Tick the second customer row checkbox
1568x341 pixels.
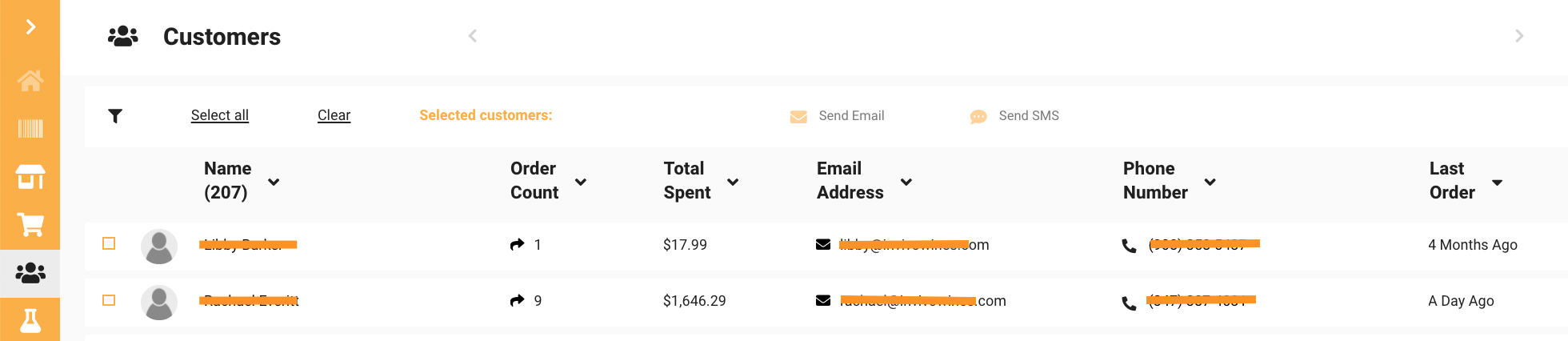109,300
